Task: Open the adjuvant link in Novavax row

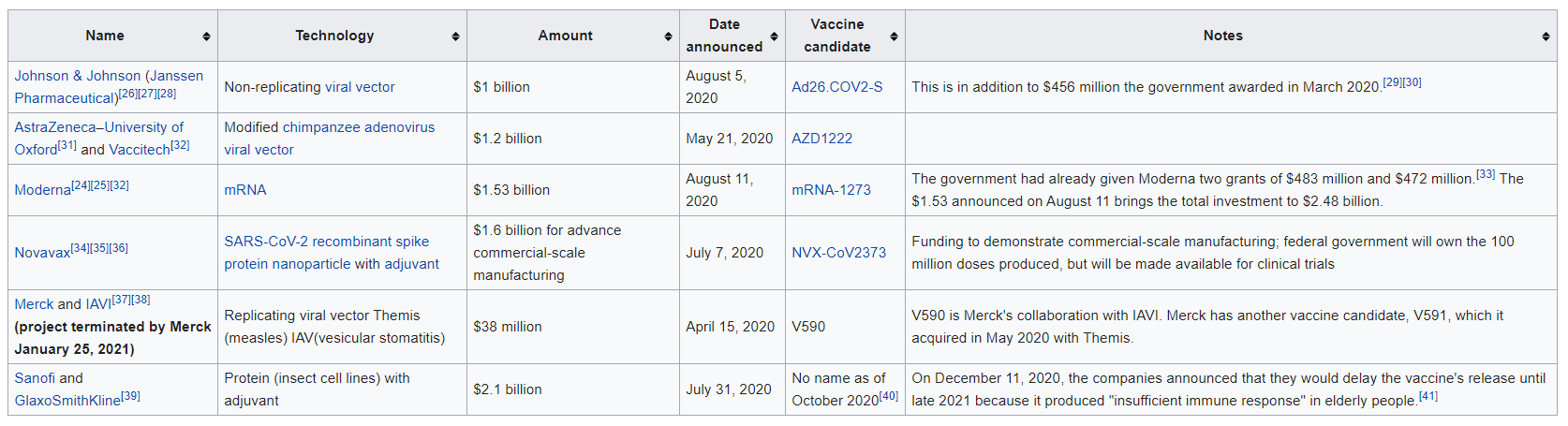Action: pos(411,264)
